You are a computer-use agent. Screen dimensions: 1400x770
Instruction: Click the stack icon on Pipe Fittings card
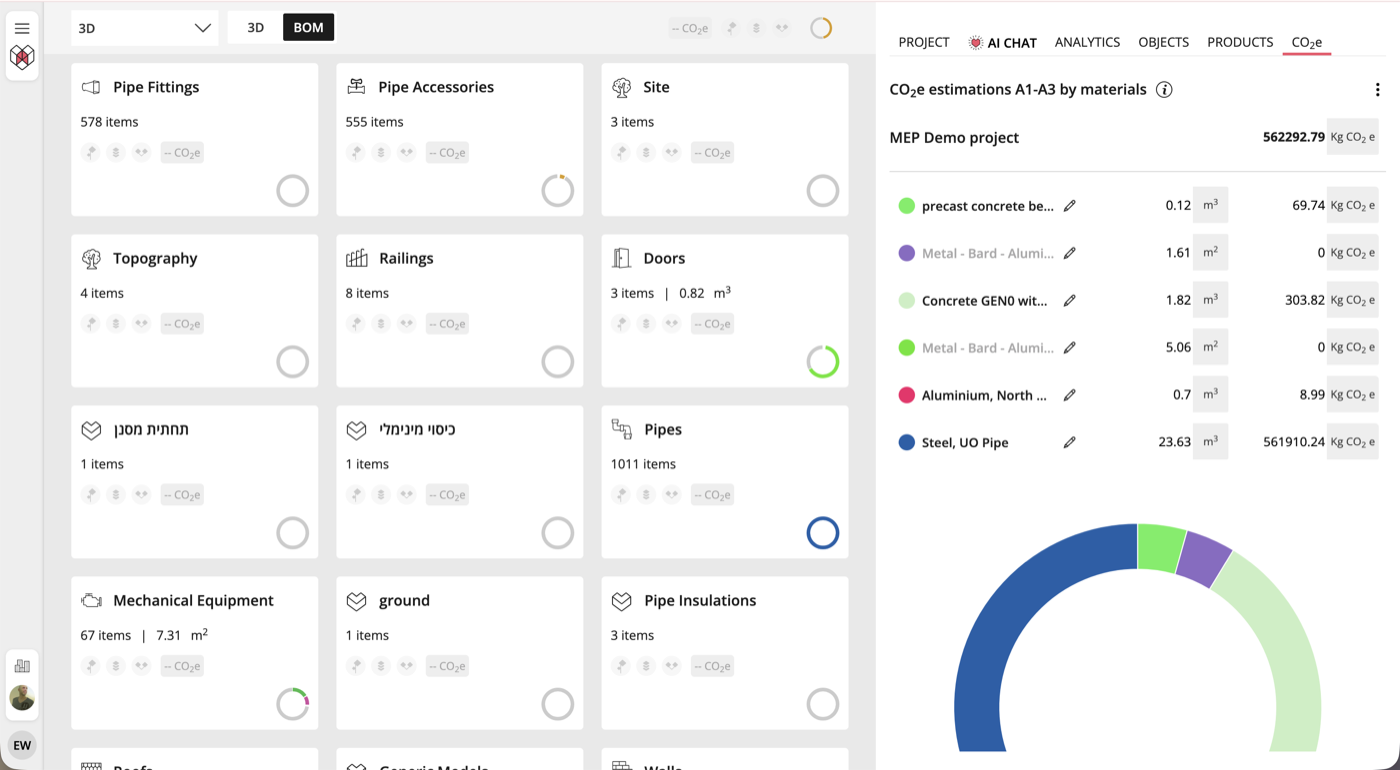[116, 153]
